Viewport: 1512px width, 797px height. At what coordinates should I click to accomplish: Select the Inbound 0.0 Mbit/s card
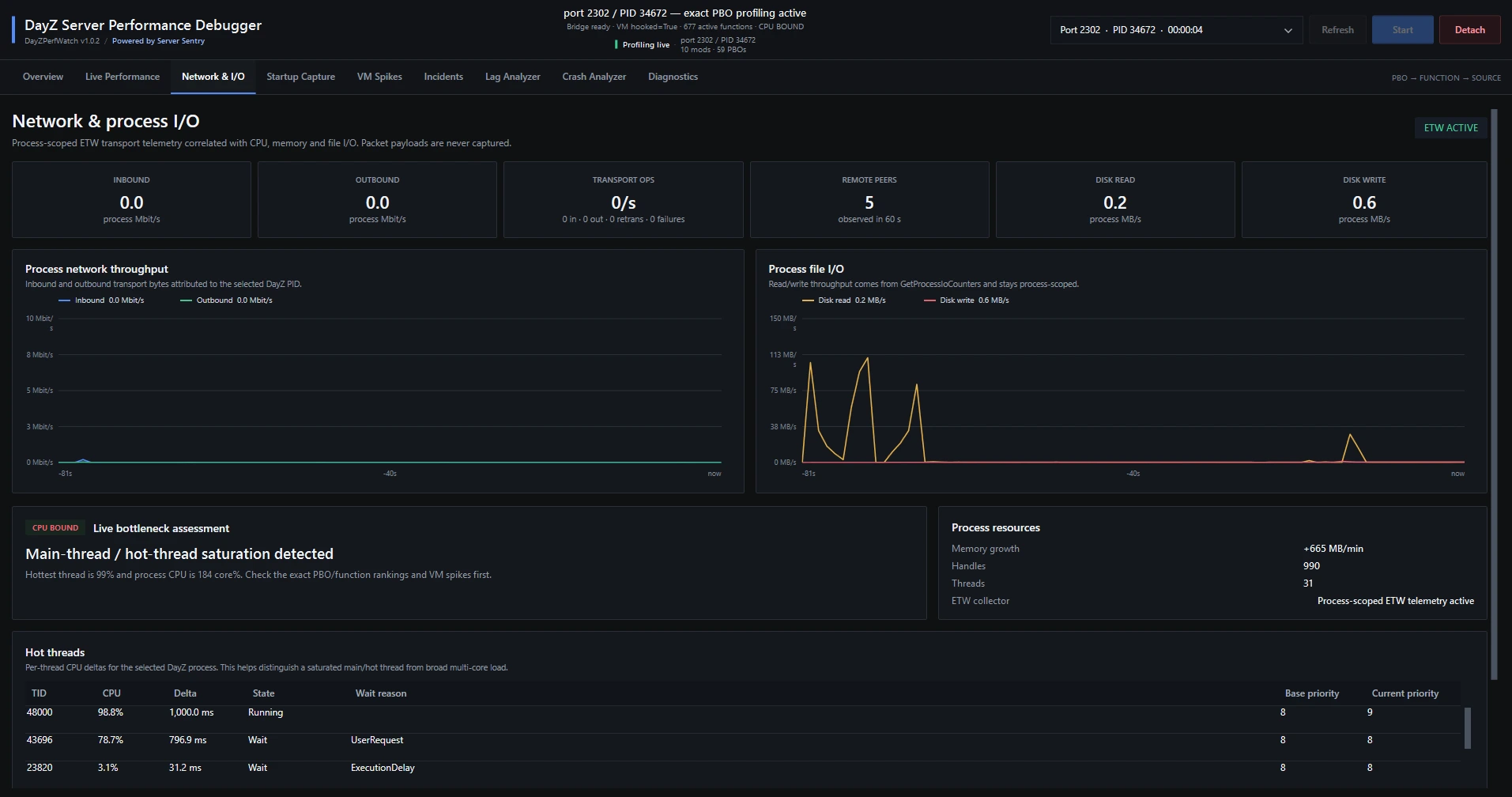click(x=131, y=199)
